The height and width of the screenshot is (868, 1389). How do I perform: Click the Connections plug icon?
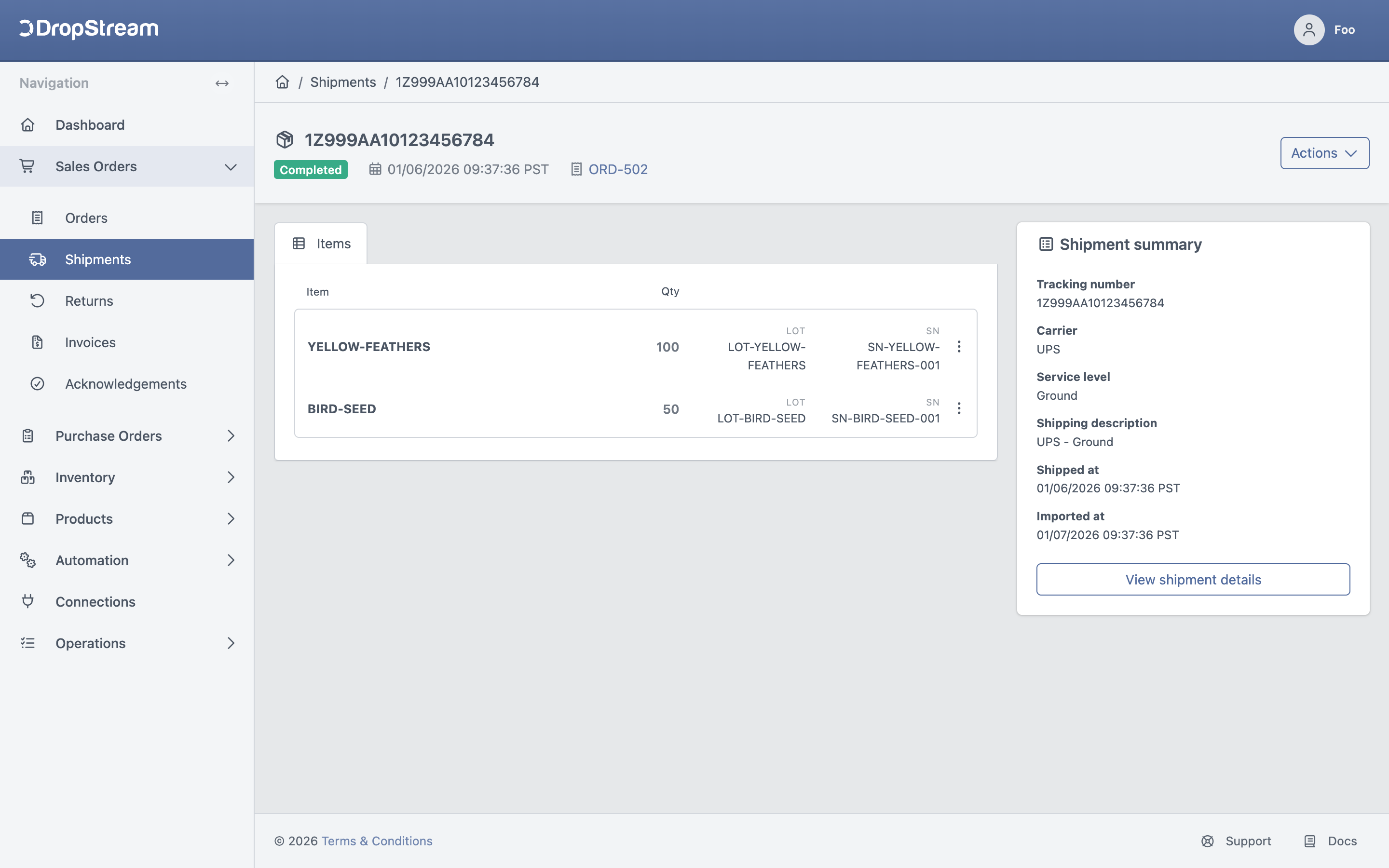[x=27, y=601]
